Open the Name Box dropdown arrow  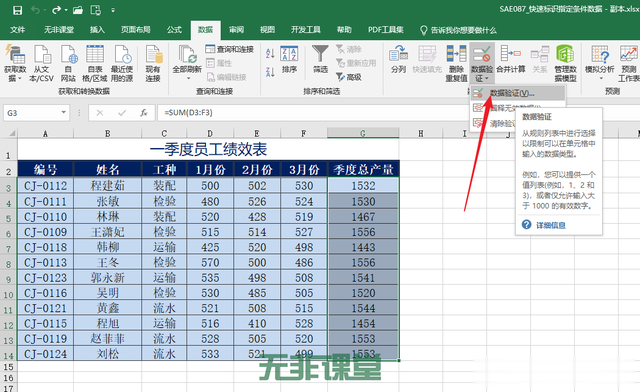coord(64,112)
